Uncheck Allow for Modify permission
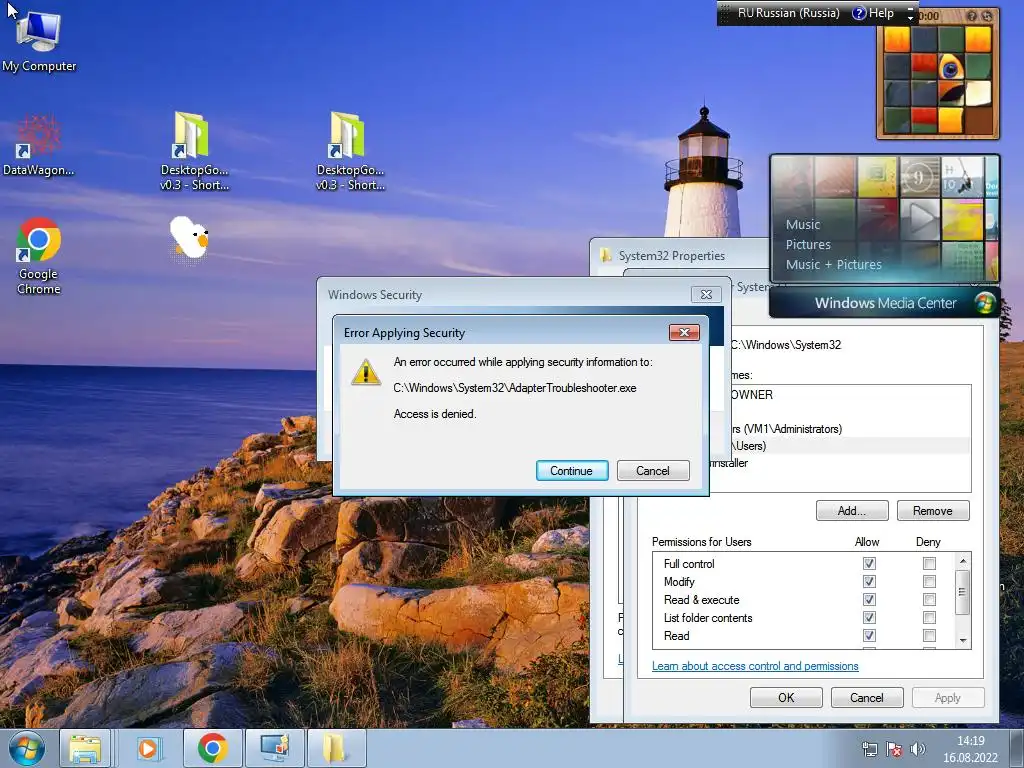1024x768 pixels. 869,581
